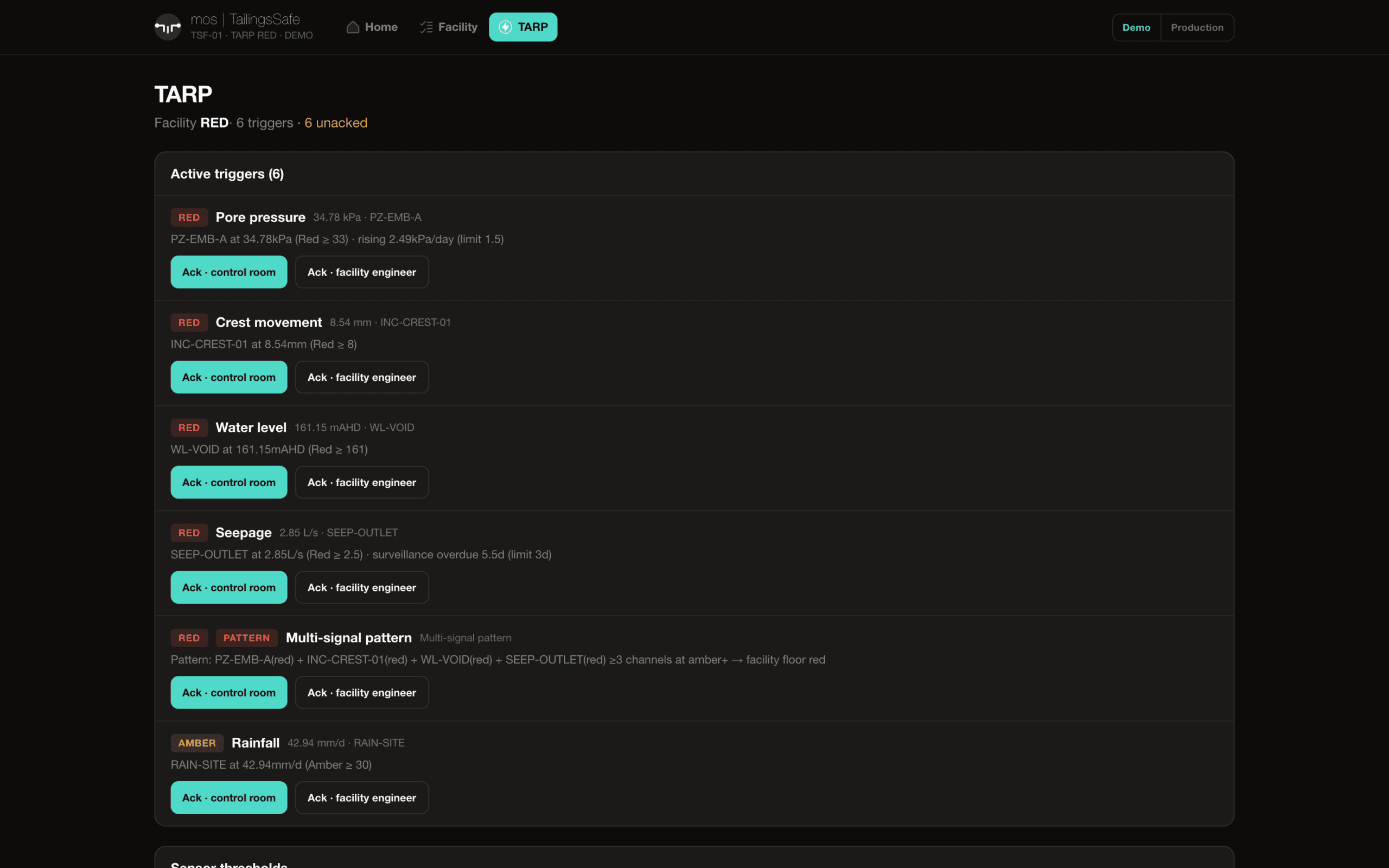Click '161.15 mAHD · WL-VOID' reading
1389x868 pixels.
(x=354, y=427)
